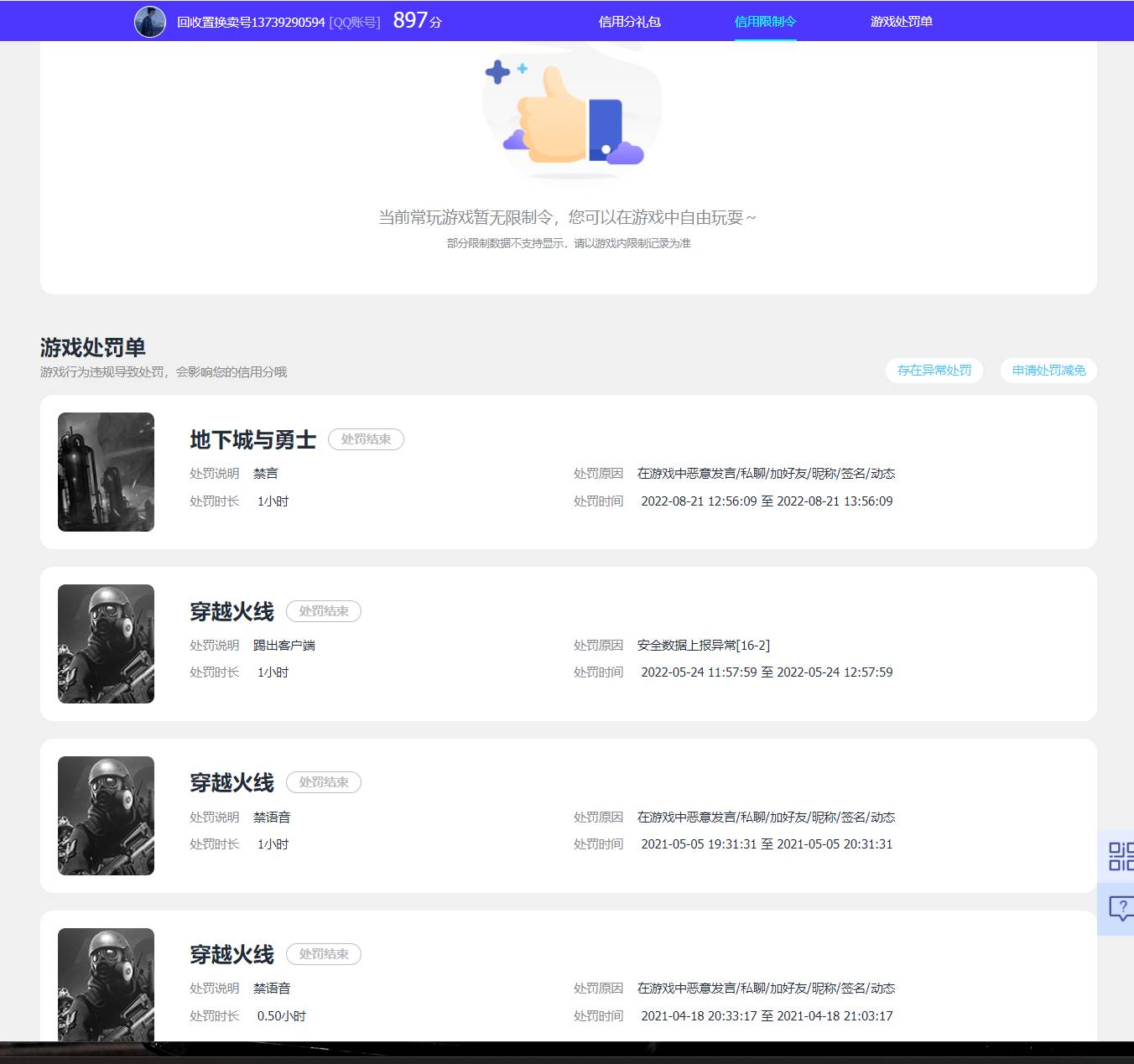This screenshot has width=1134, height=1064.
Task: Switch to the 信用分礼包 tab
Action: tap(628, 21)
